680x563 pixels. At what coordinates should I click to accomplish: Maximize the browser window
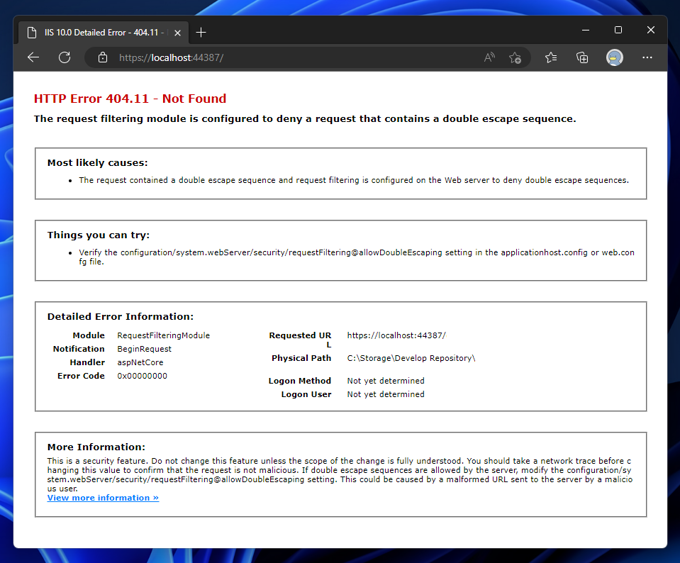coord(618,30)
